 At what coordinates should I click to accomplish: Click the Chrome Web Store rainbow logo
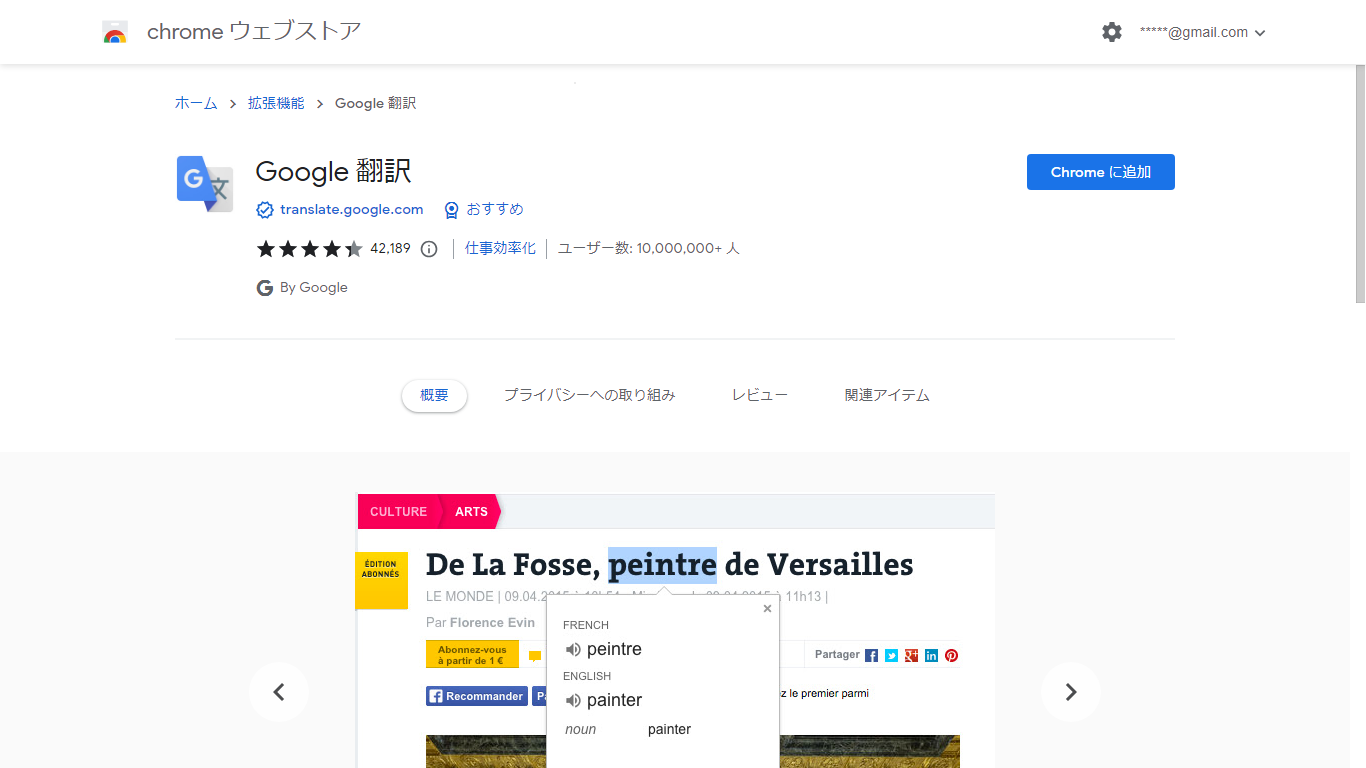pyautogui.click(x=115, y=32)
